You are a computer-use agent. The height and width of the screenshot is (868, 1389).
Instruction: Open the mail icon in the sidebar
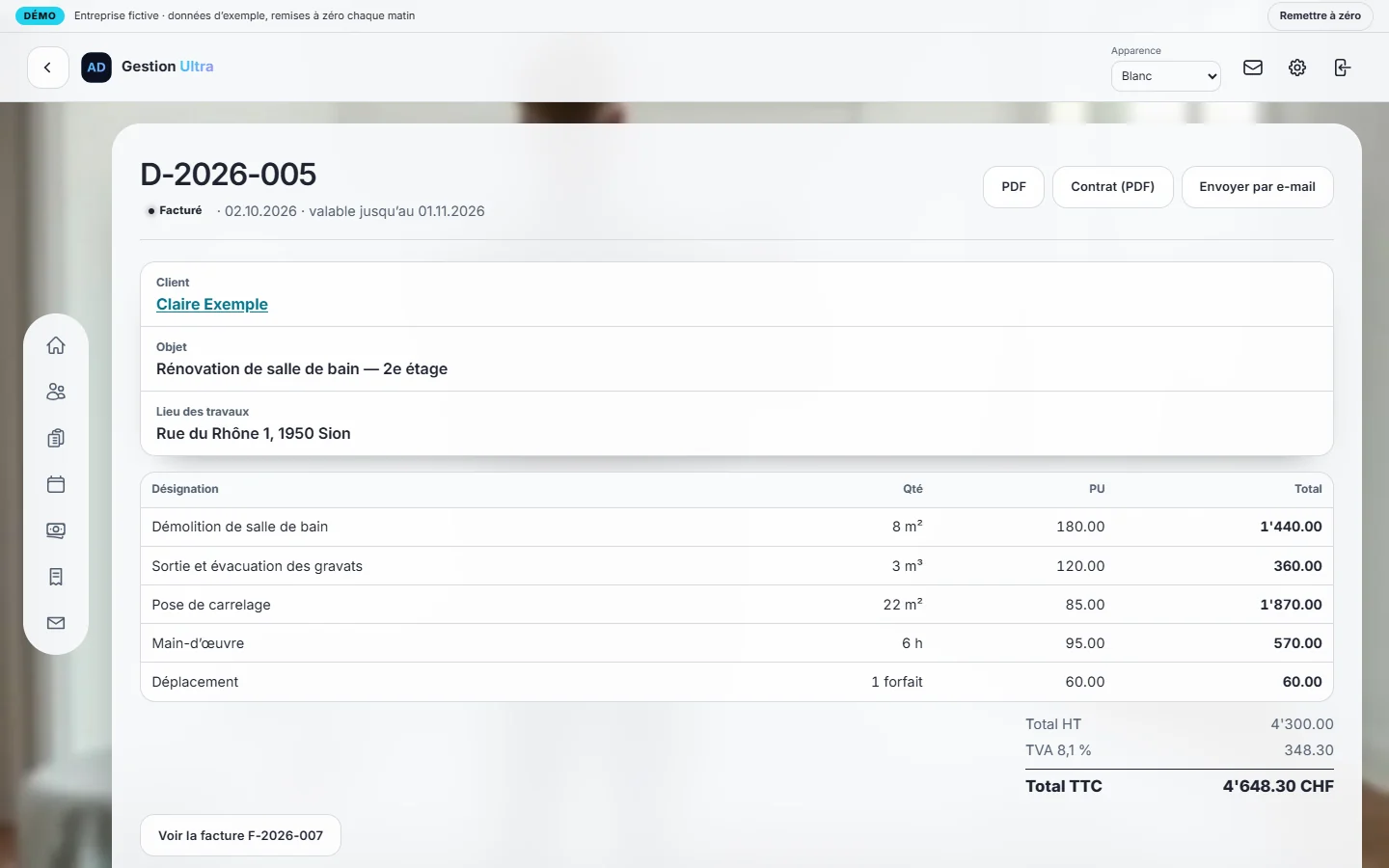(56, 623)
